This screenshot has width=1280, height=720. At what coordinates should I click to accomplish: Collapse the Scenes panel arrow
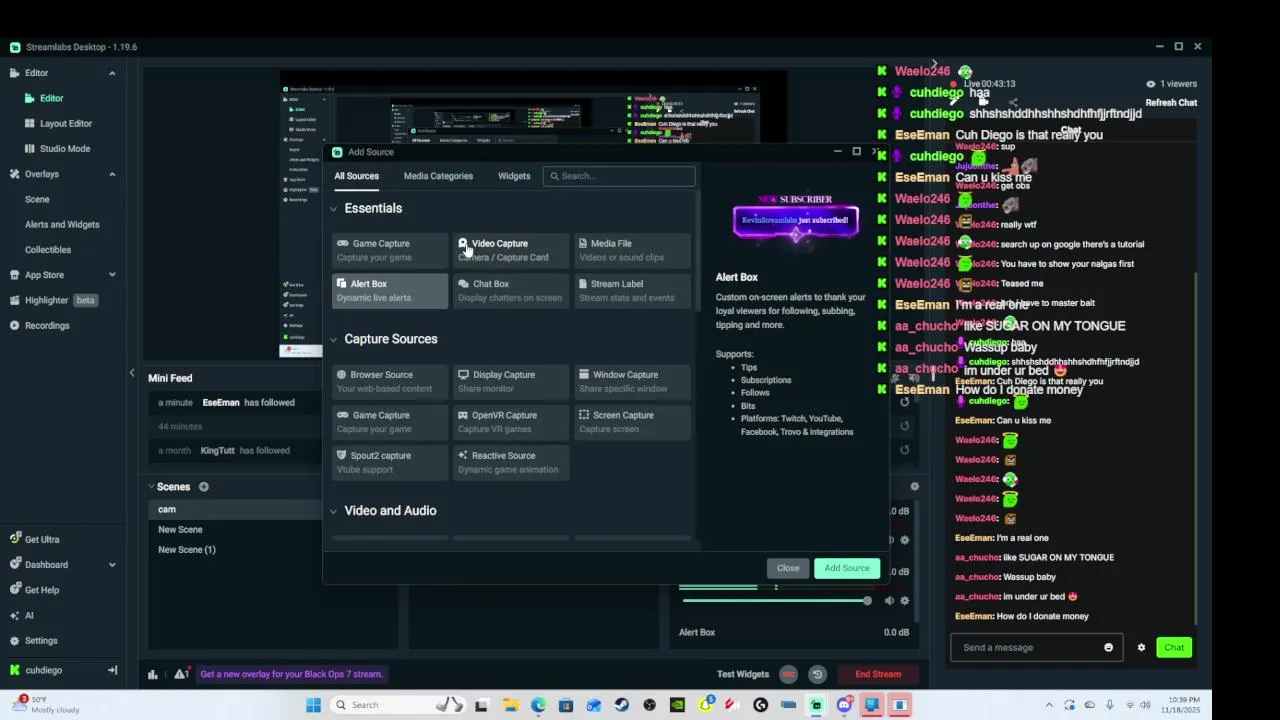point(152,487)
